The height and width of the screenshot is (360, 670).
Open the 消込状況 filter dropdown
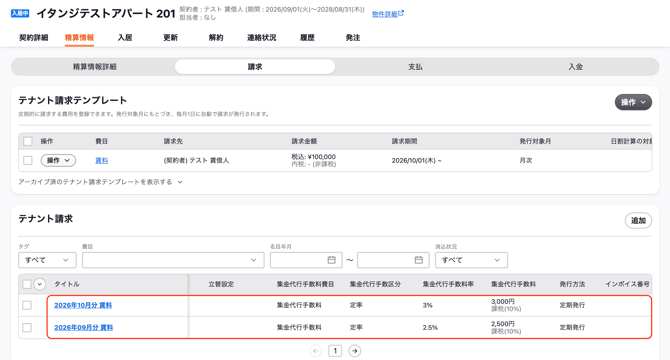471,260
